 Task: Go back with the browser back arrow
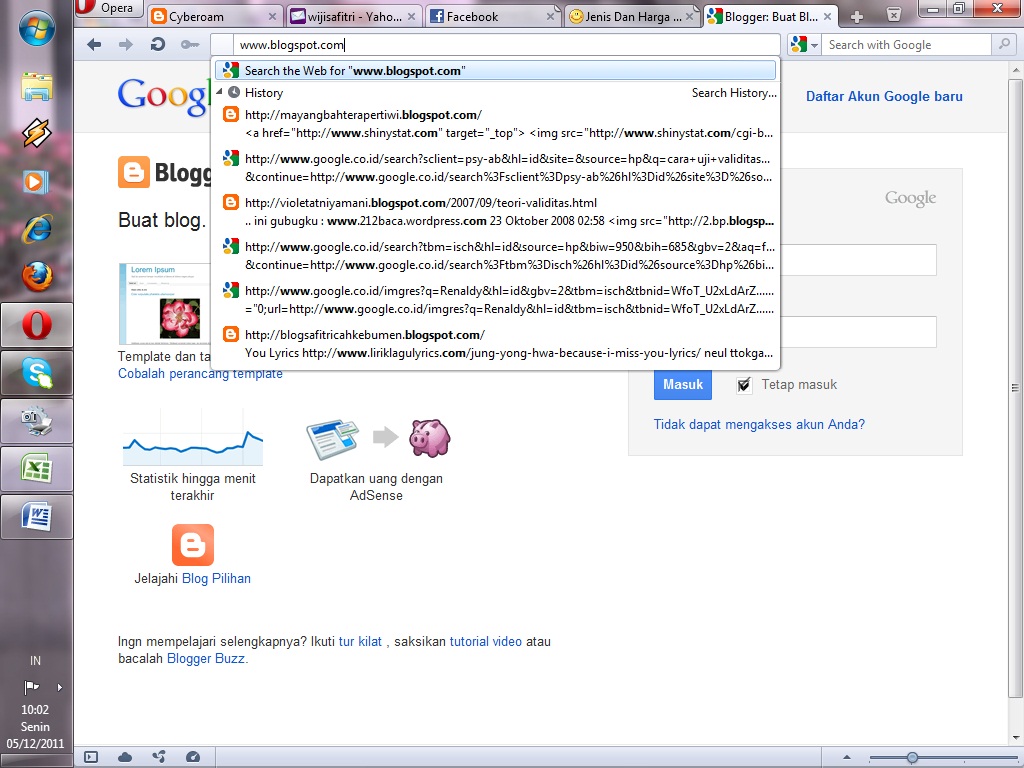coord(94,44)
